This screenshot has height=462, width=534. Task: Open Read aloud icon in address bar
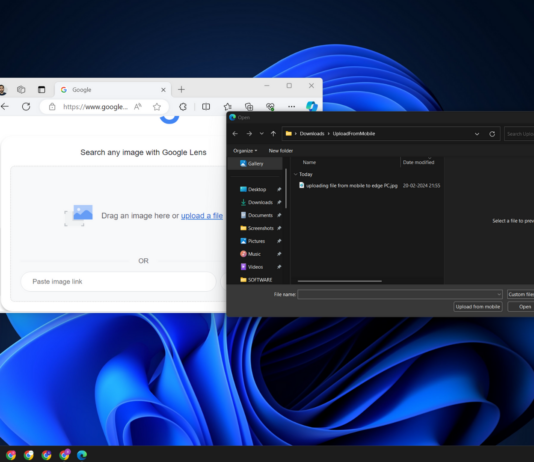coord(138,107)
